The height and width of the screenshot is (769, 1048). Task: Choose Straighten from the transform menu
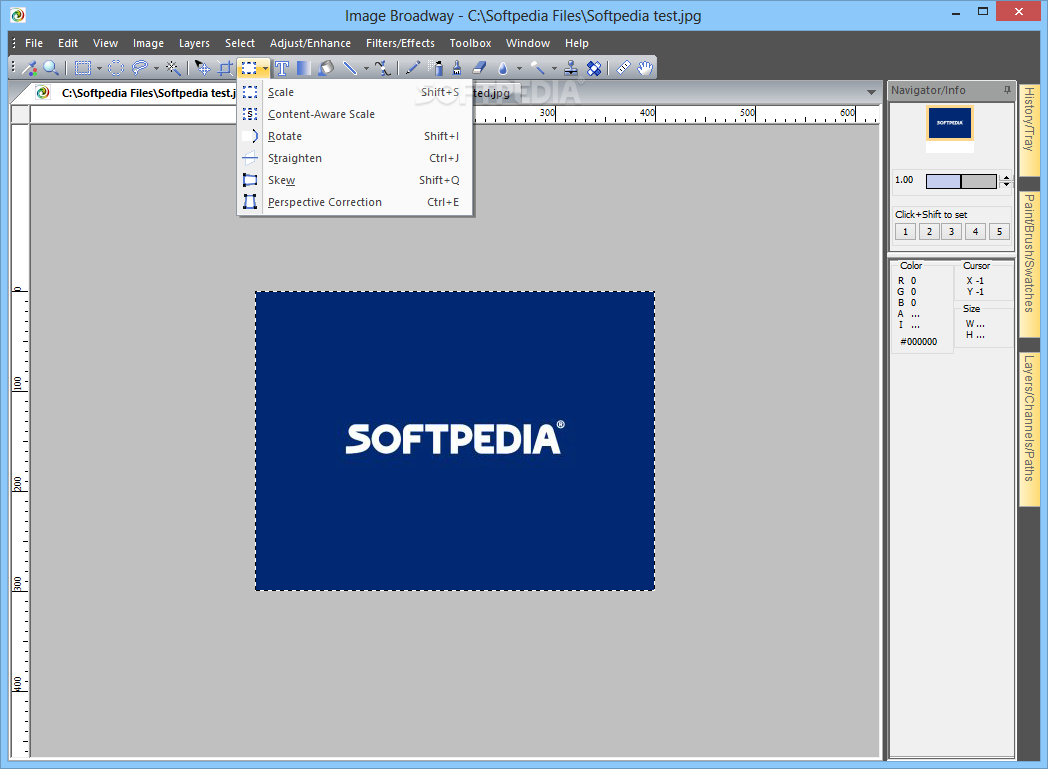pyautogui.click(x=356, y=158)
